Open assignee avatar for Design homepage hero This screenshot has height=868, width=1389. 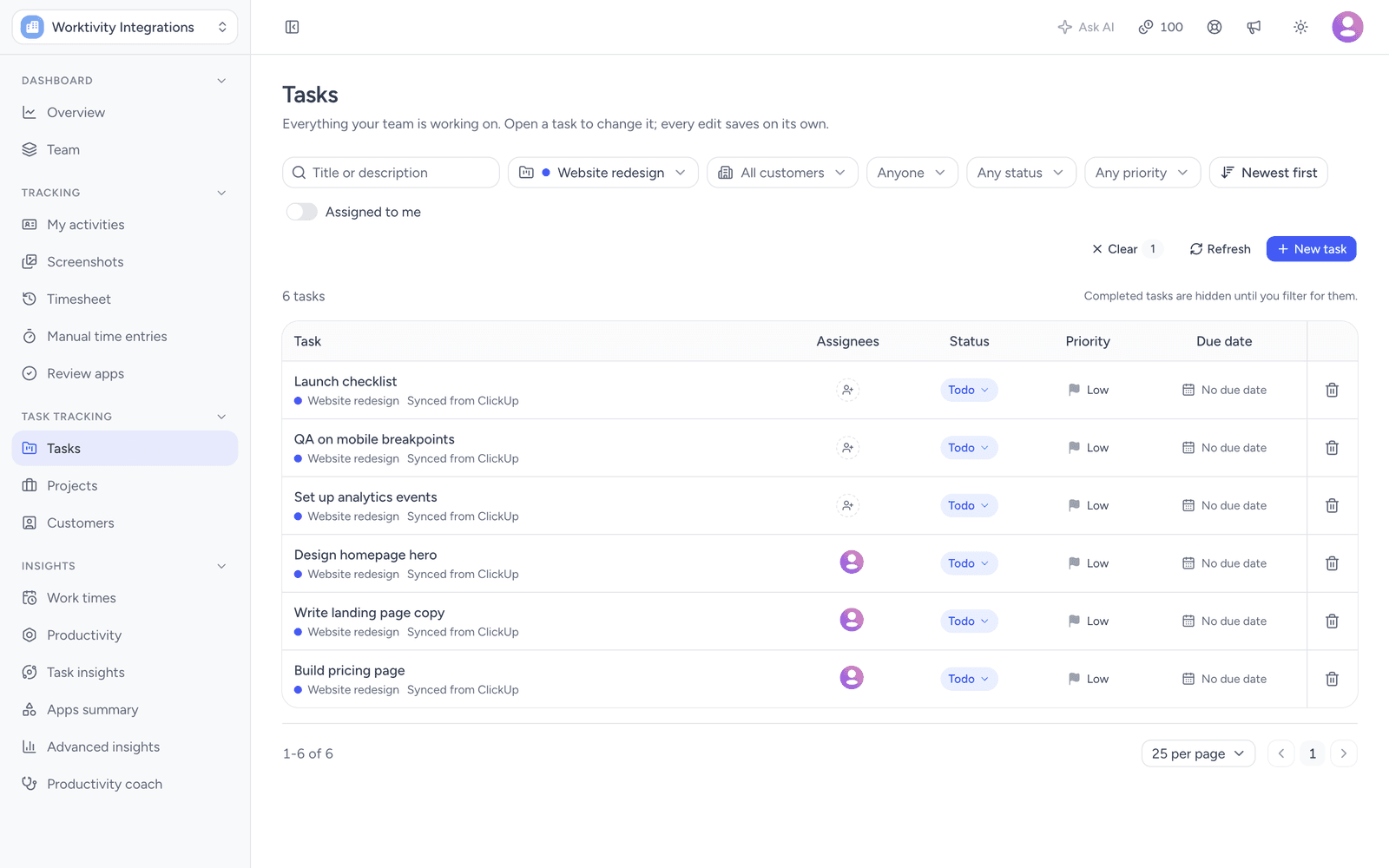coord(851,562)
